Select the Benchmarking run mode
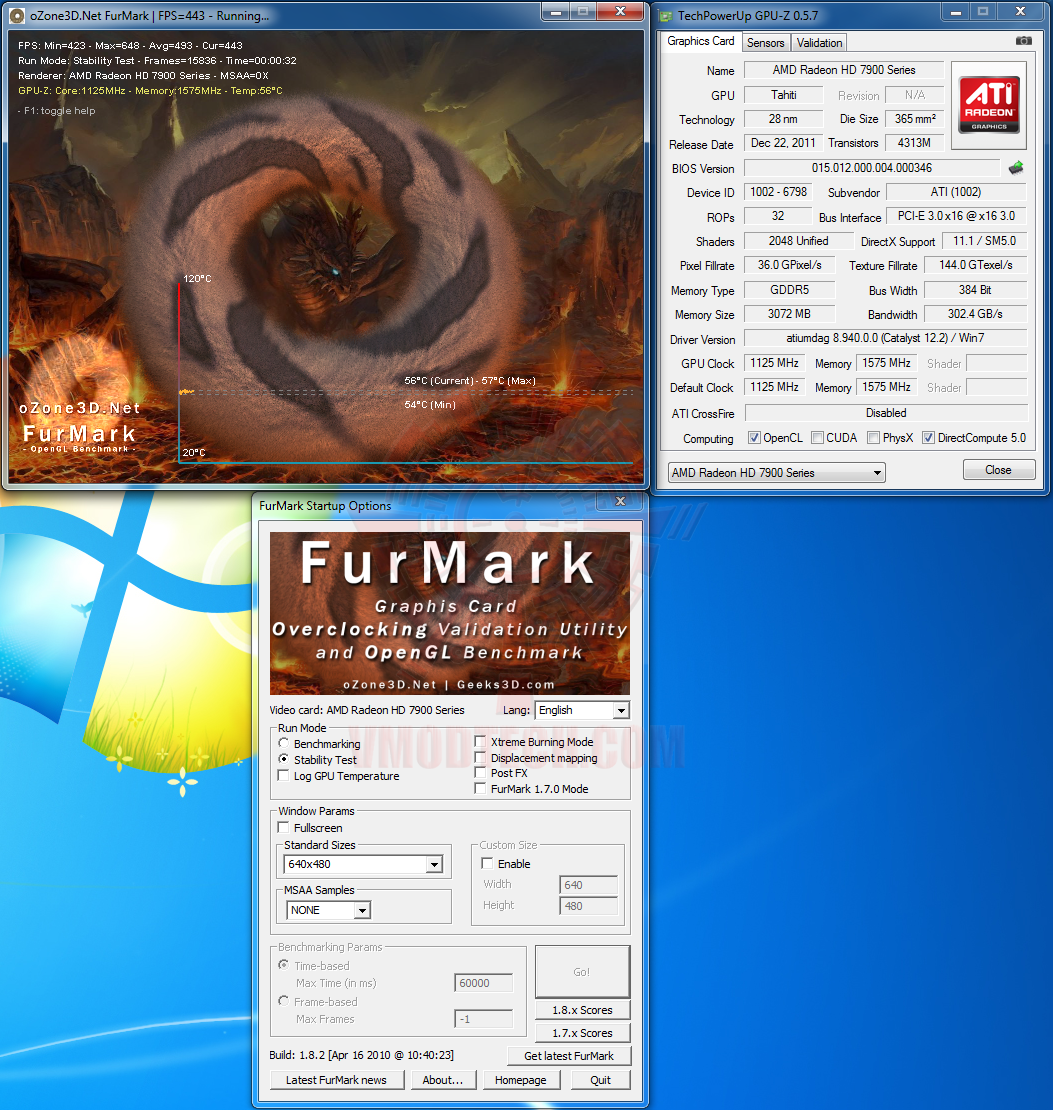 pos(283,743)
